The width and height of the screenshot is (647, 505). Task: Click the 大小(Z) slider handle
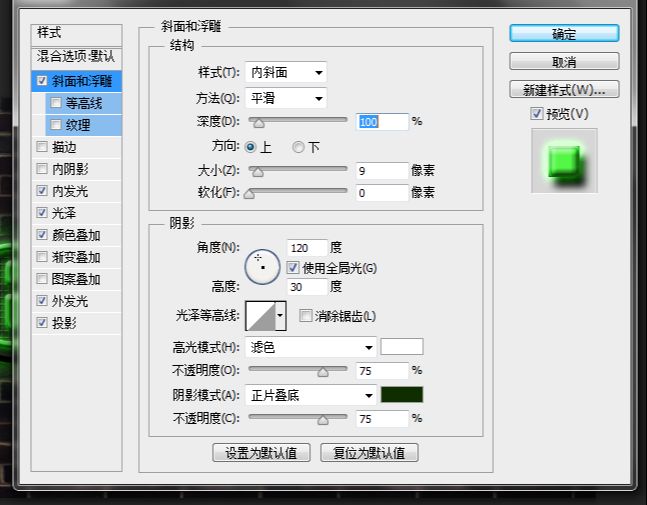(258, 172)
